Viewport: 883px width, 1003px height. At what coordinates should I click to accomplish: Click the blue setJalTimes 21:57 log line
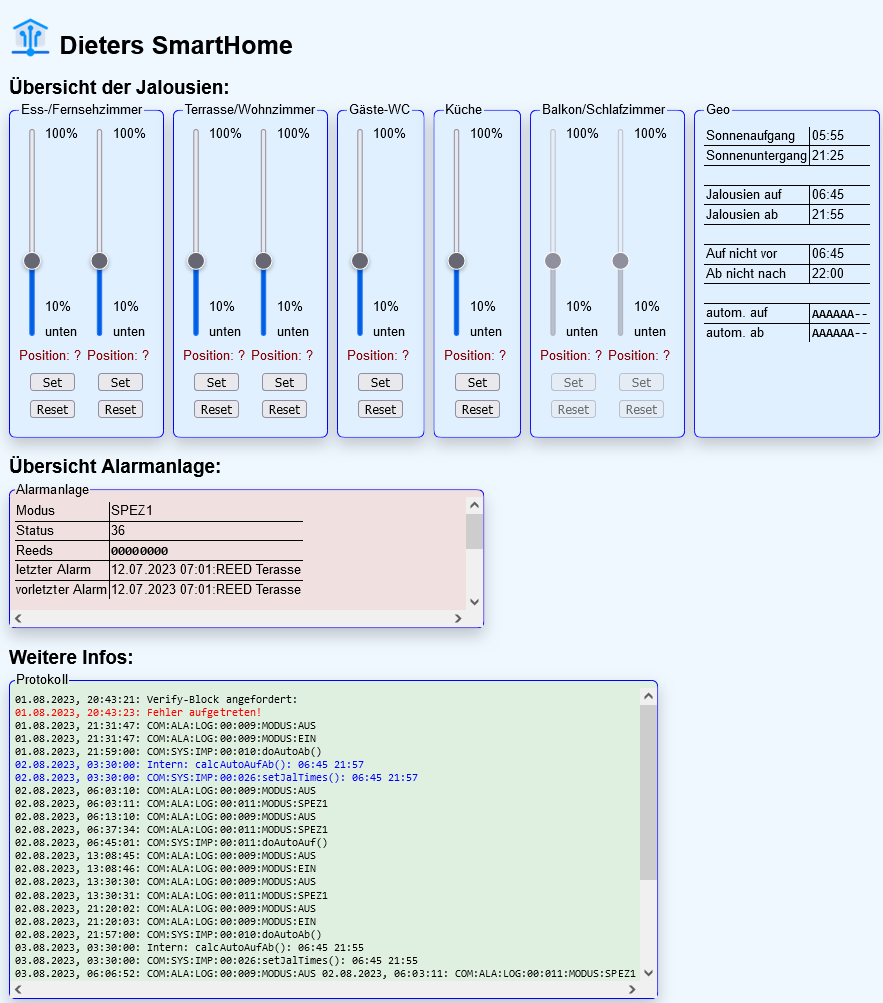tap(216, 778)
